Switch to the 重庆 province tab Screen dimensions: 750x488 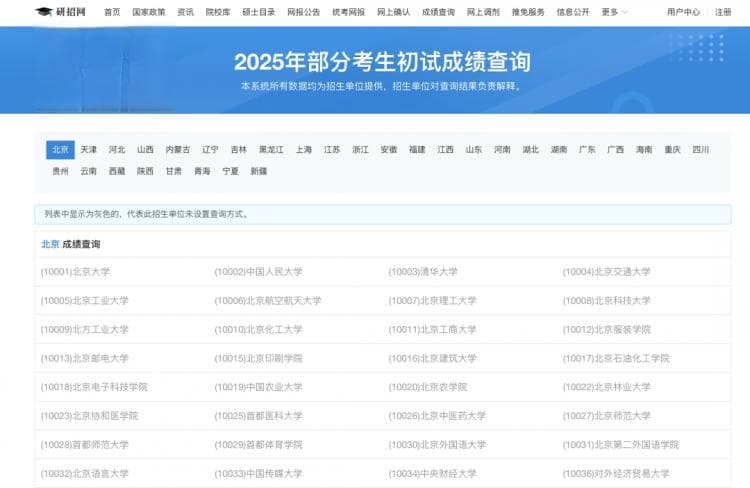pyautogui.click(x=673, y=150)
